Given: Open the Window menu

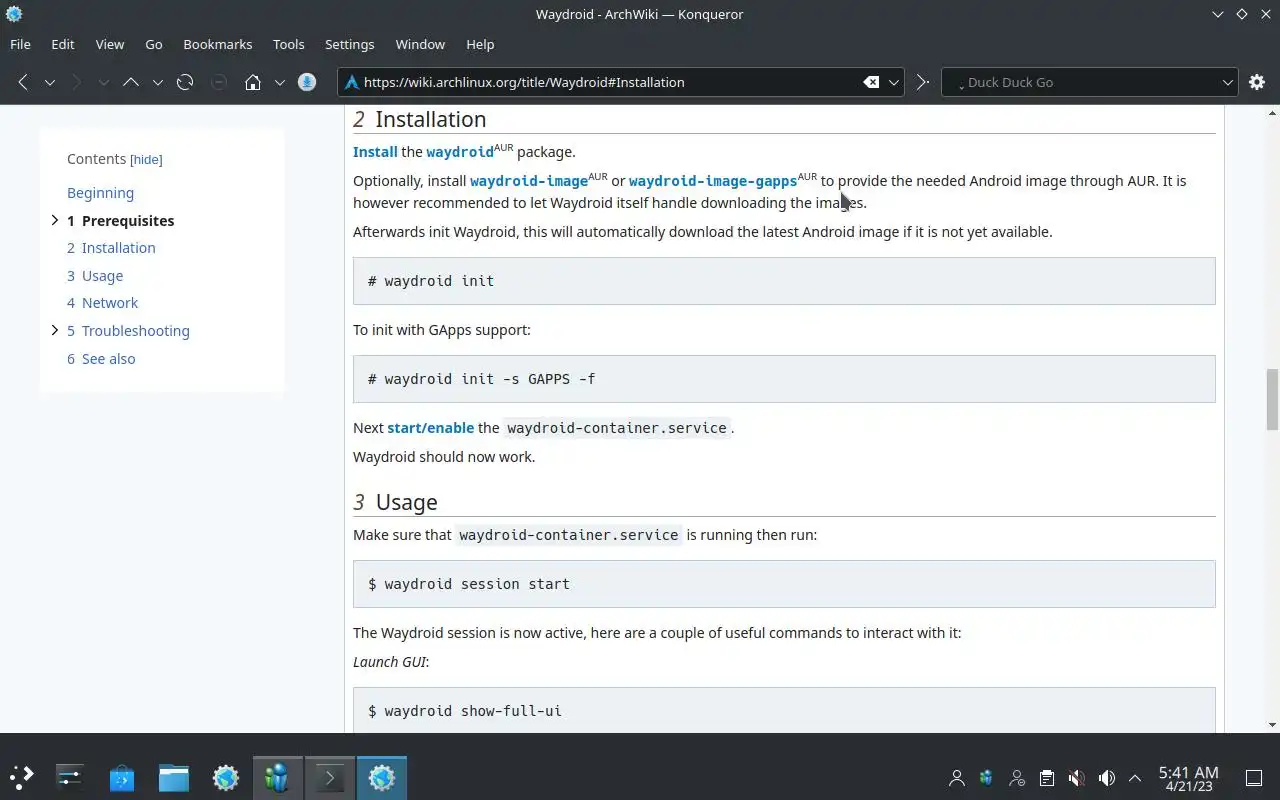Looking at the screenshot, I should click(x=420, y=44).
